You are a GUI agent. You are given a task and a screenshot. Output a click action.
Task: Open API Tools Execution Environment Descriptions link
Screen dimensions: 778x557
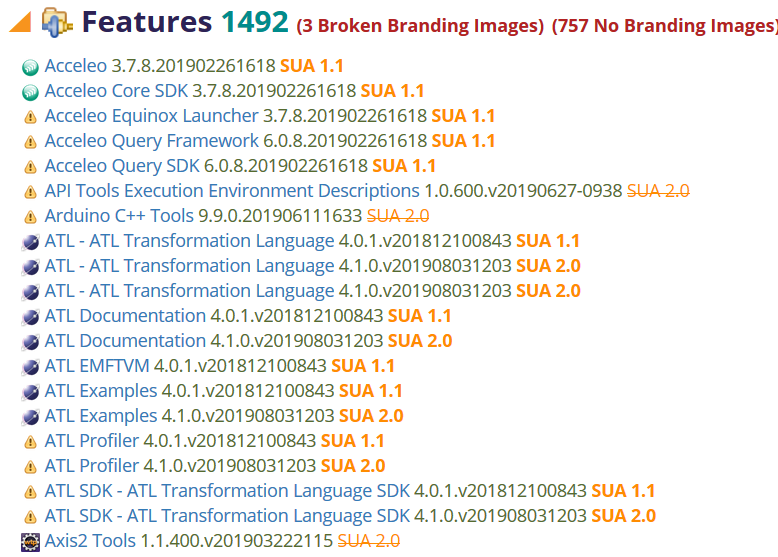232,190
